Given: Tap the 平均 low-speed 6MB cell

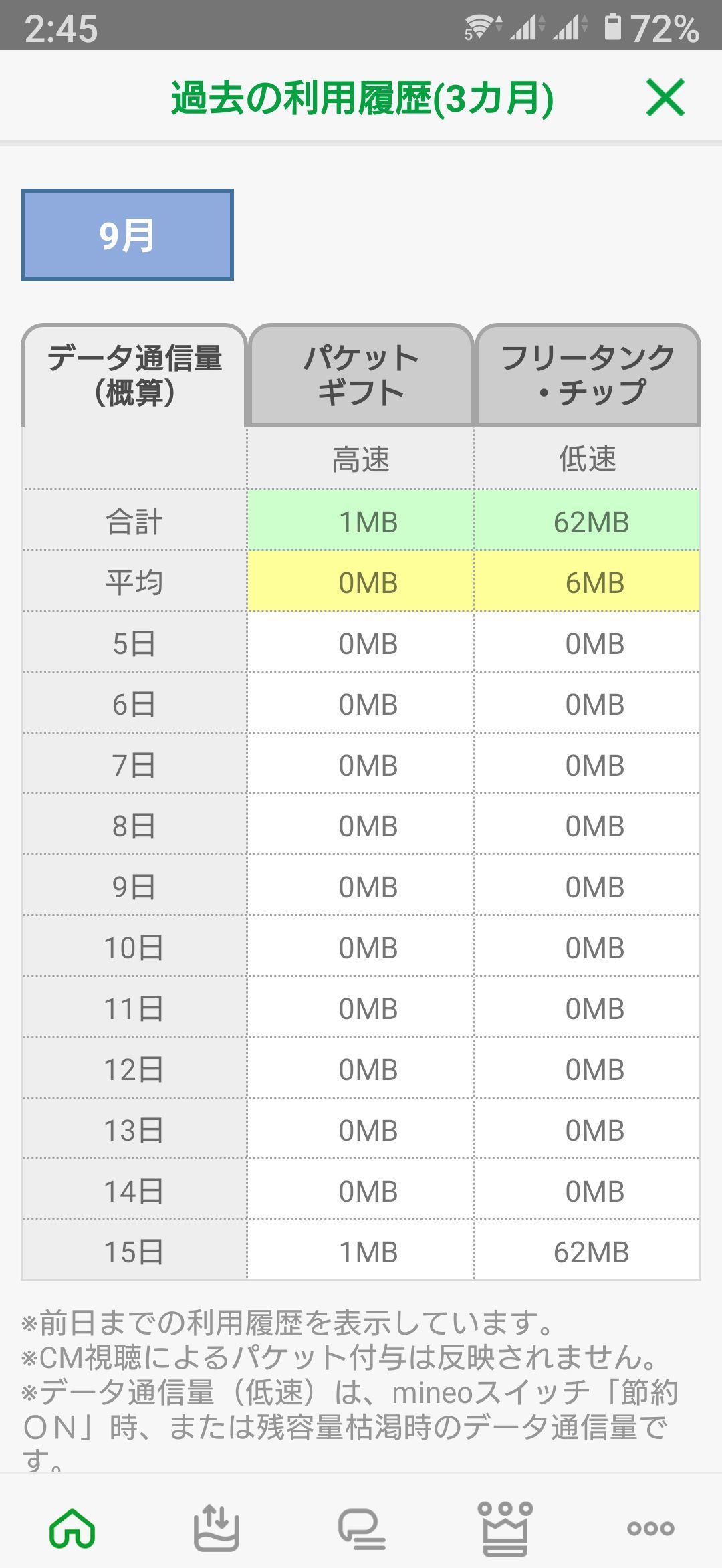Looking at the screenshot, I should [588, 582].
